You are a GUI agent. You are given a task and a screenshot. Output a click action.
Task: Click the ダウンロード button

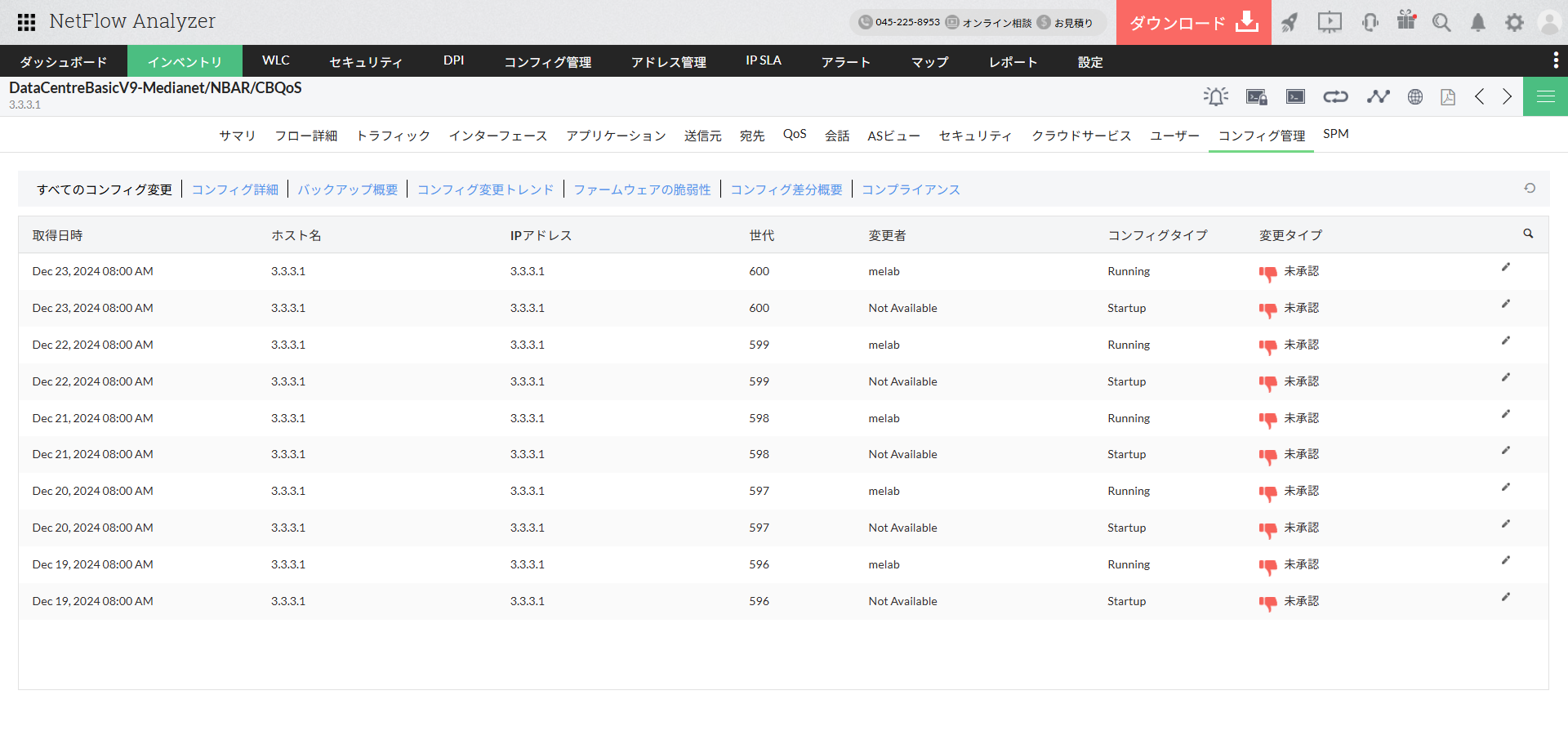1193,22
